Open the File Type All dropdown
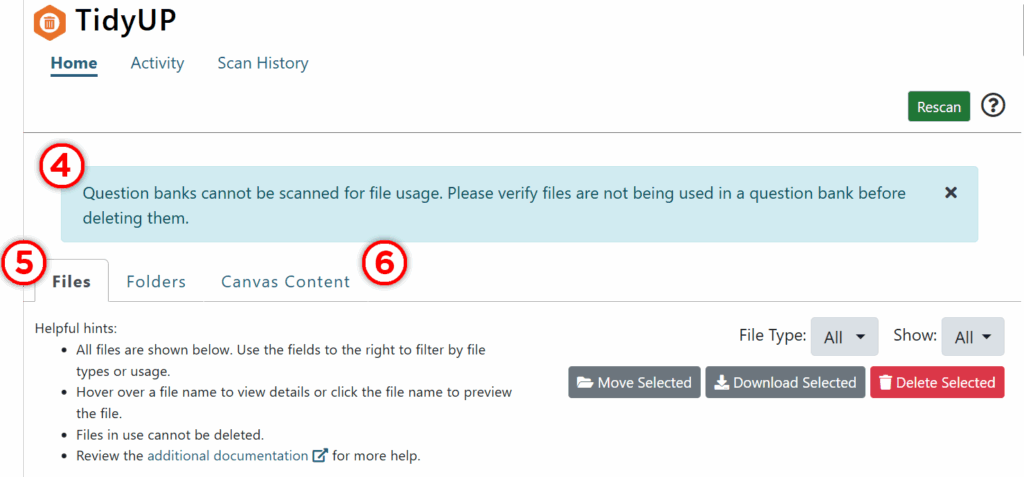The width and height of the screenshot is (1024, 477). [x=844, y=337]
